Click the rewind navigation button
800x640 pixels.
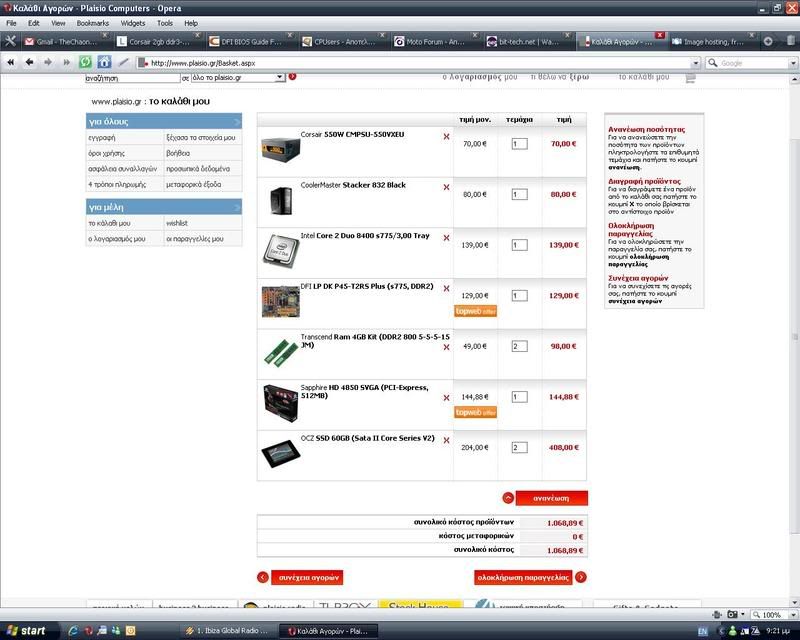[x=10, y=62]
